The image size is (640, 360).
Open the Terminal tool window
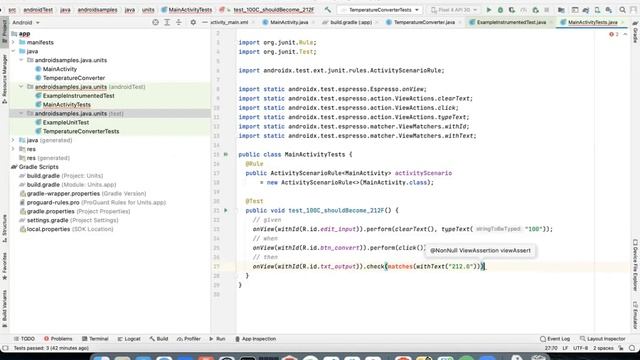(95, 339)
